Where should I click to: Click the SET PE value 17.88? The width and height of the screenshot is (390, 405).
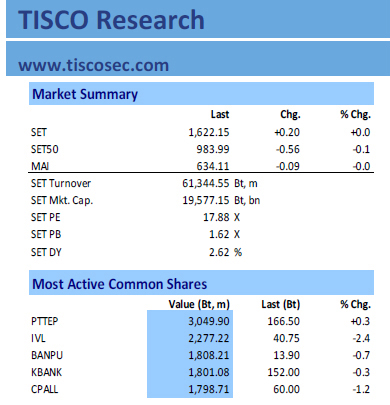tap(216, 217)
